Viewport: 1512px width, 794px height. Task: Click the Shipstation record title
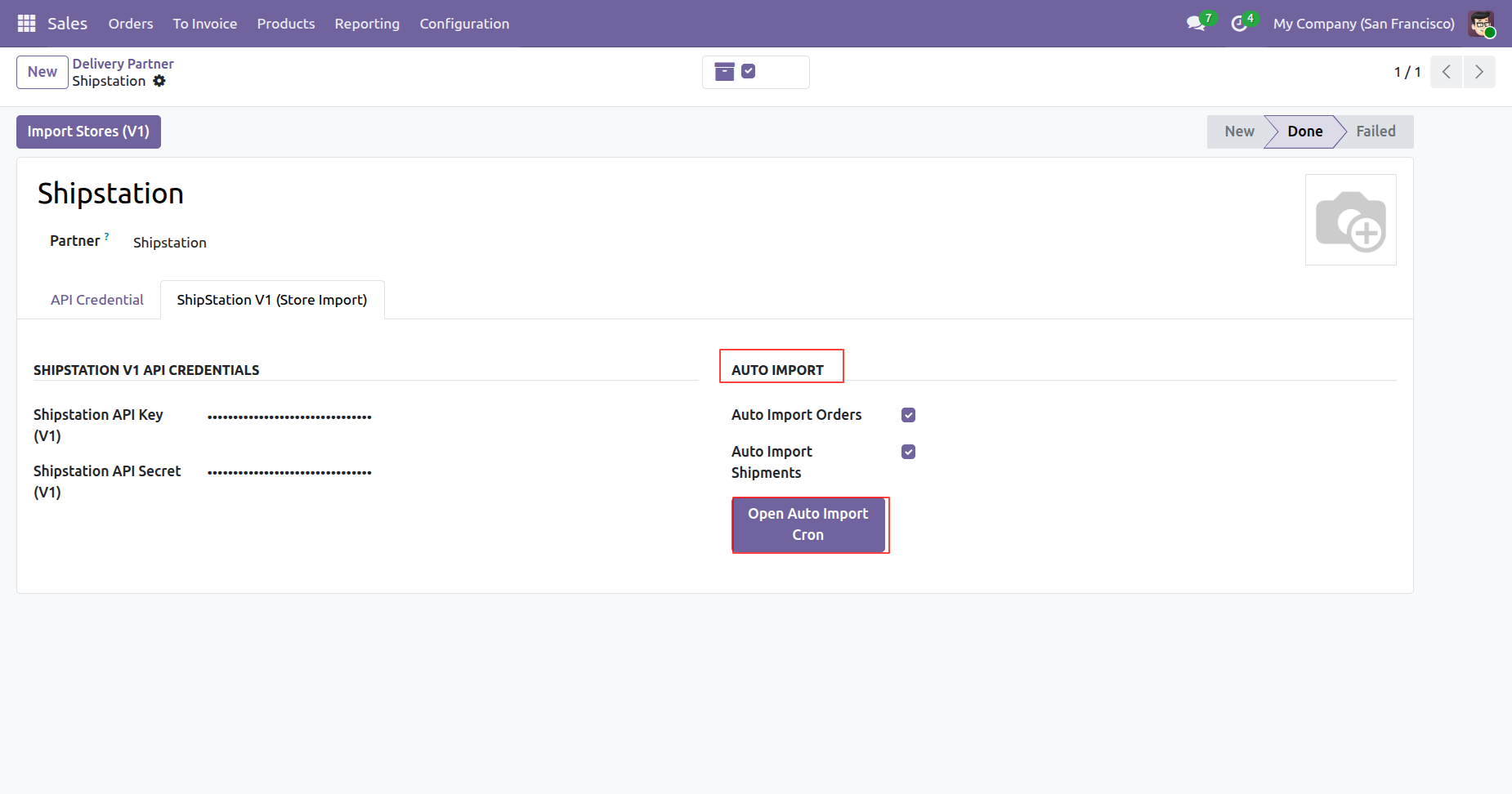pos(110,194)
